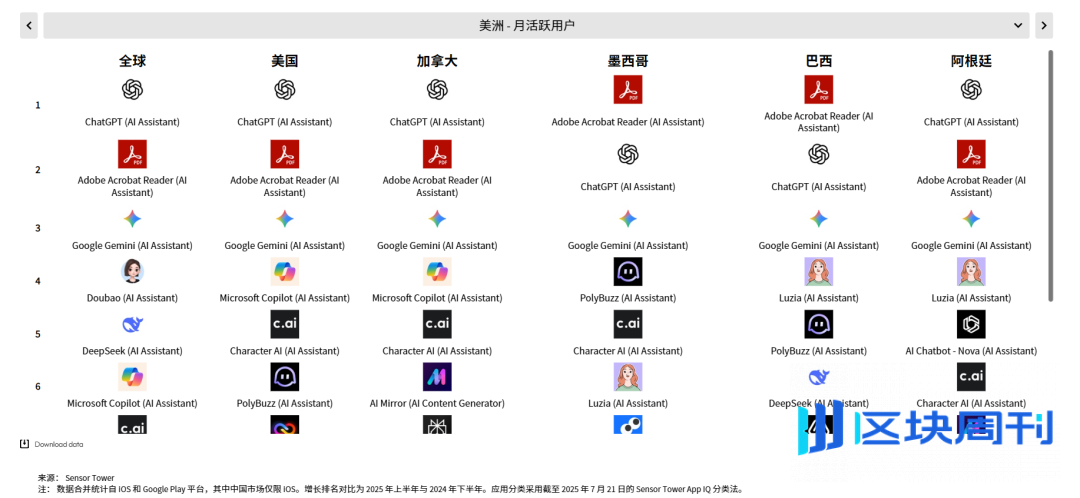The image size is (1080, 498).
Task: Click Luzia (AI Assistant) label in 巴西
Action: [x=818, y=298]
